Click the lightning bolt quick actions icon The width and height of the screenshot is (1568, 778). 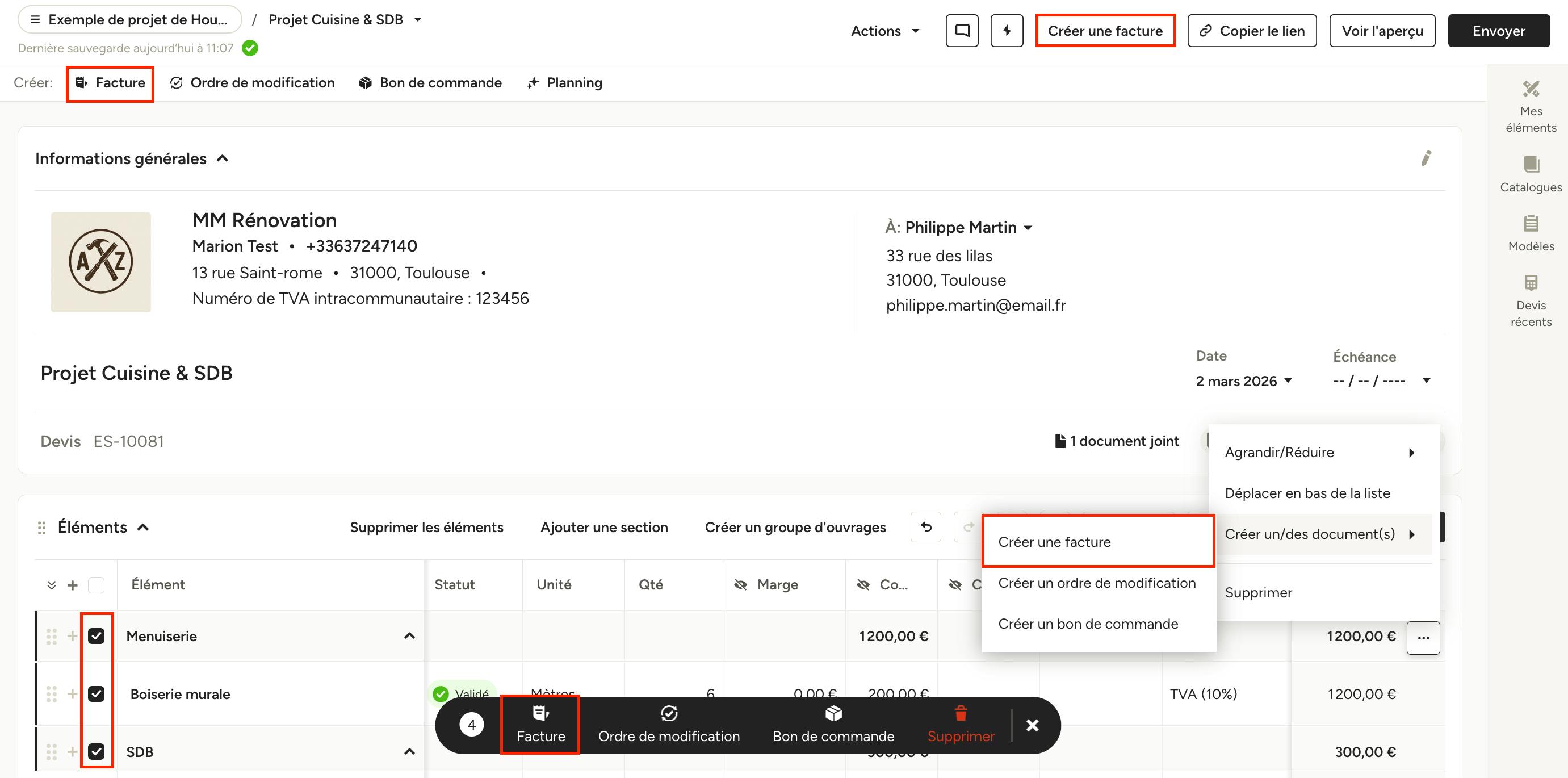coord(1007,31)
